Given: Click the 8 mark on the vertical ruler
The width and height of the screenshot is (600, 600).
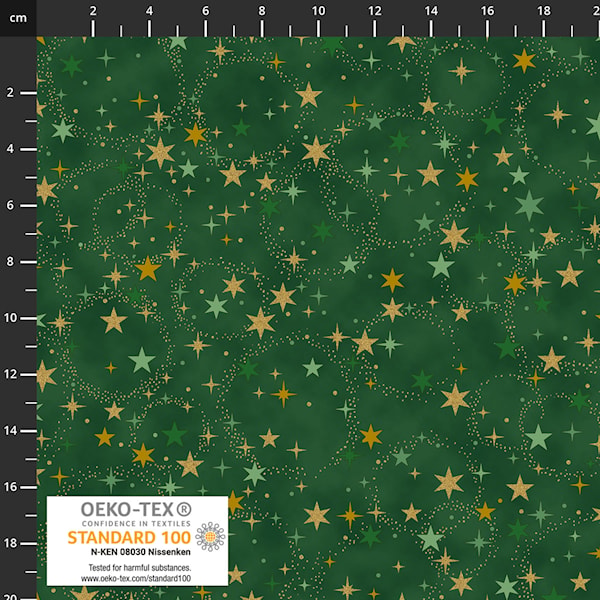Looking at the screenshot, I should pyautogui.click(x=10, y=262).
